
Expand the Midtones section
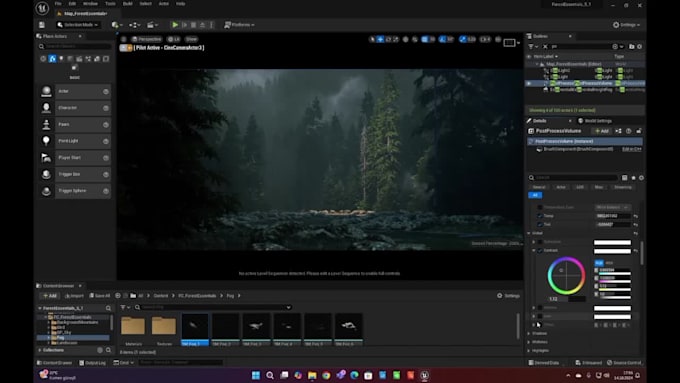tap(529, 342)
